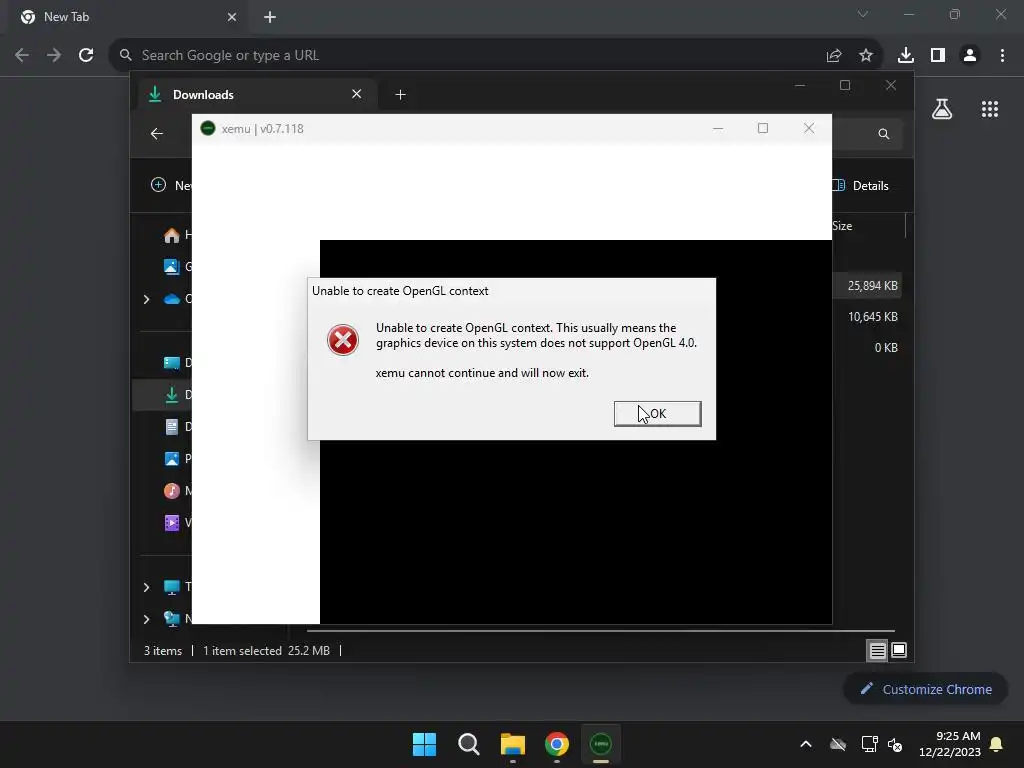Image resolution: width=1024 pixels, height=768 pixels.
Task: Open the taskbar clock and date
Action: click(950, 744)
